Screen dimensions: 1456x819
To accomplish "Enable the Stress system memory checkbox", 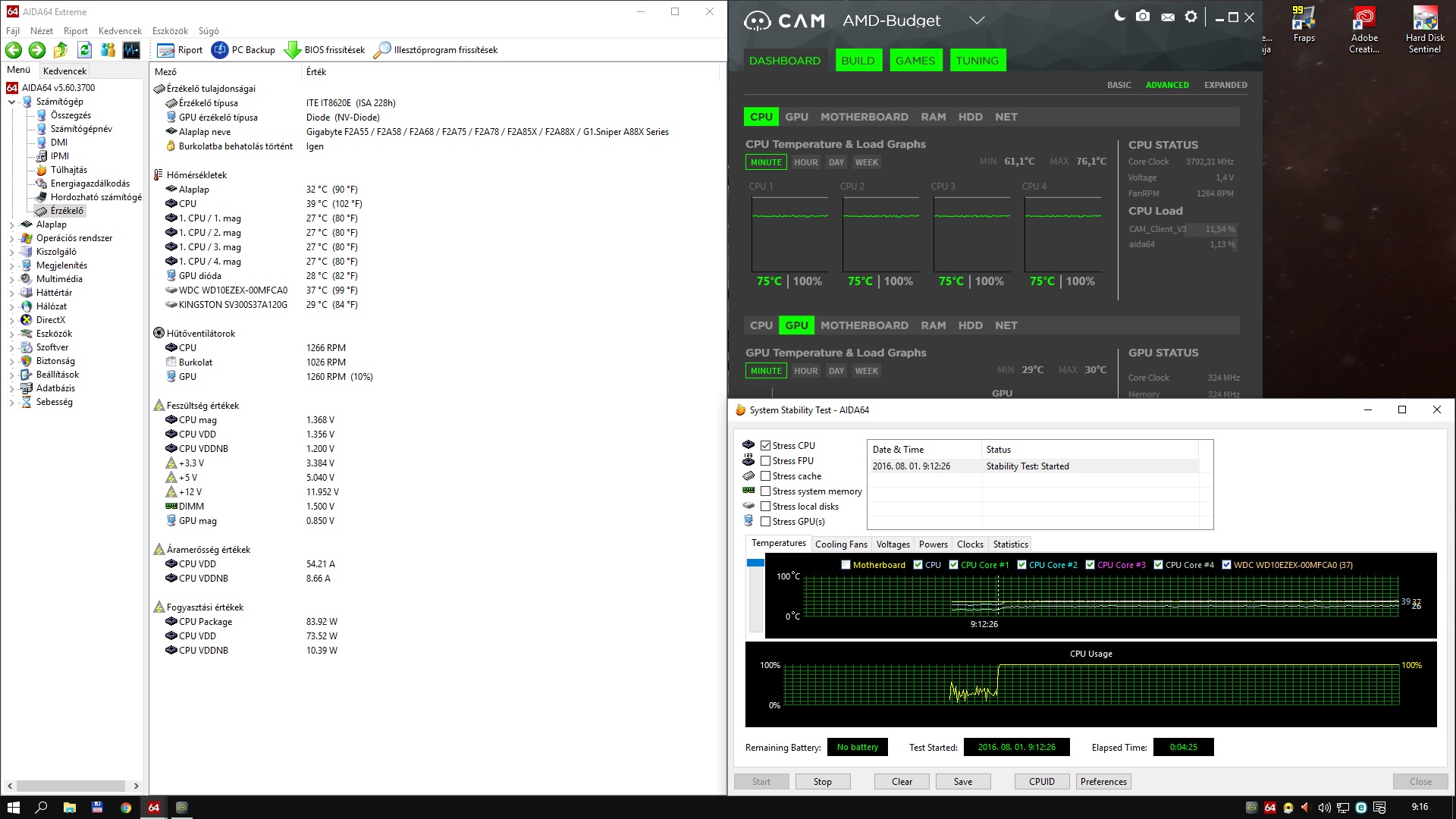I will coord(766,491).
